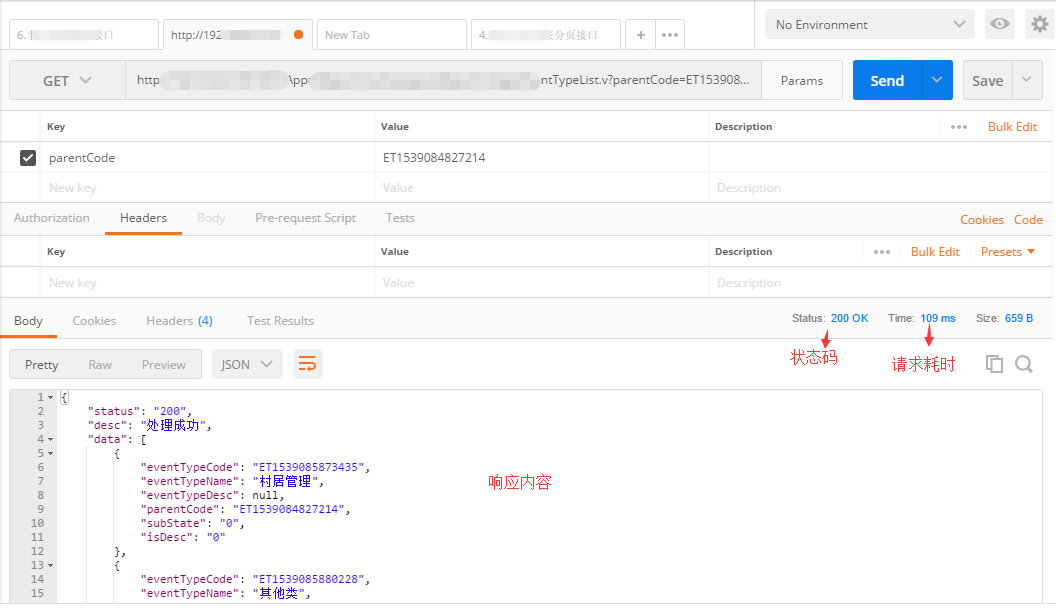This screenshot has width=1056, height=608.
Task: Search within the response body
Action: click(1024, 364)
